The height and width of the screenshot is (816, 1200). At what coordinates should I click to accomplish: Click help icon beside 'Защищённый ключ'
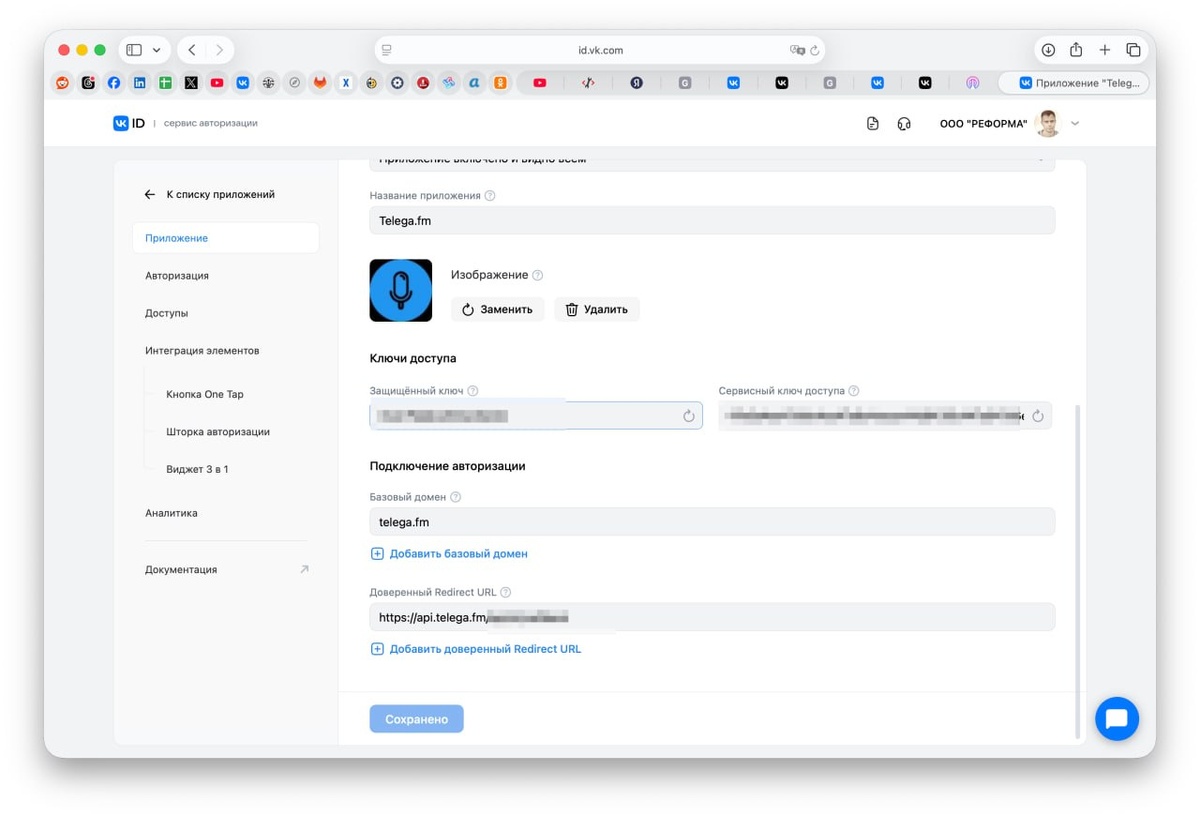473,391
